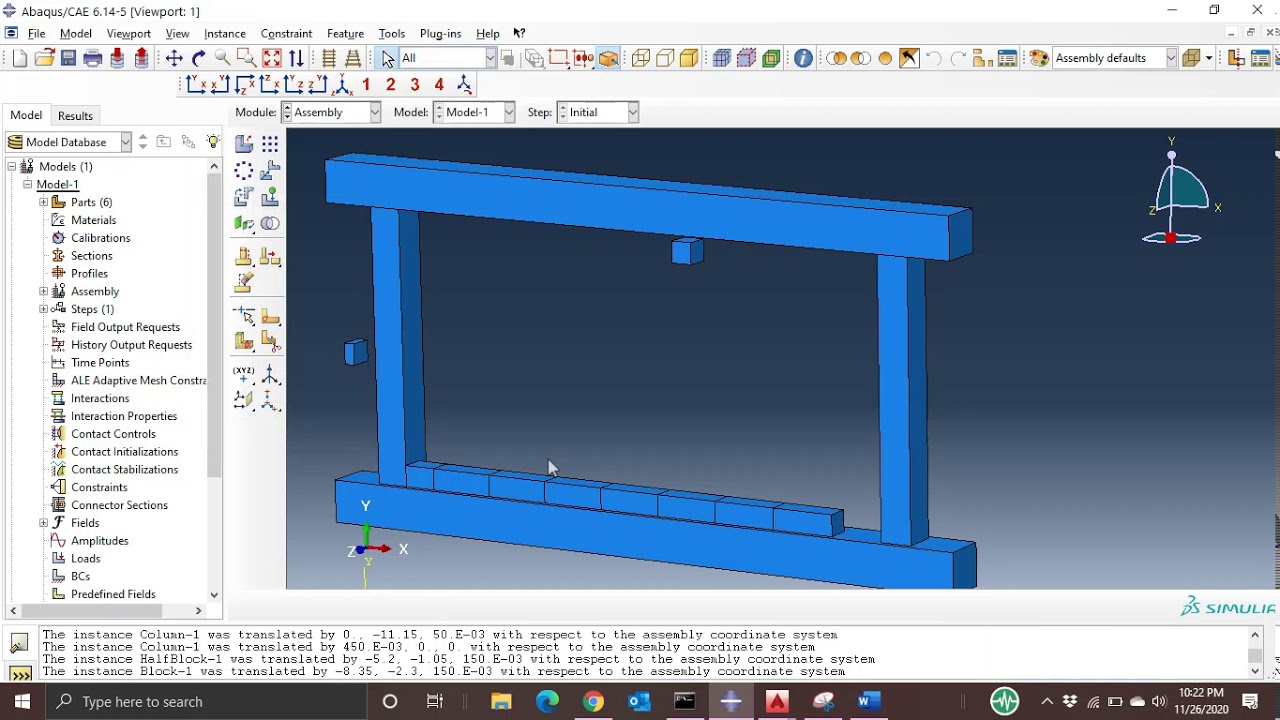Open the Module dropdown showing Assembly
Image resolution: width=1280 pixels, height=720 pixels.
[x=331, y=113]
